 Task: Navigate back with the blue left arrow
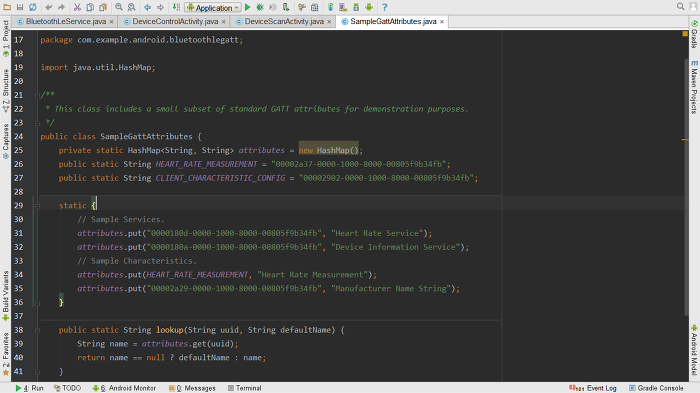[x=147, y=7]
